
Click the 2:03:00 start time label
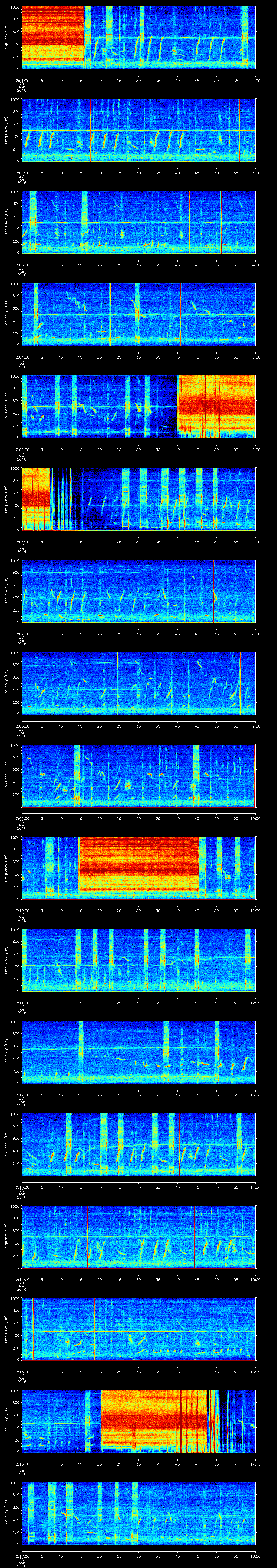pos(22,265)
